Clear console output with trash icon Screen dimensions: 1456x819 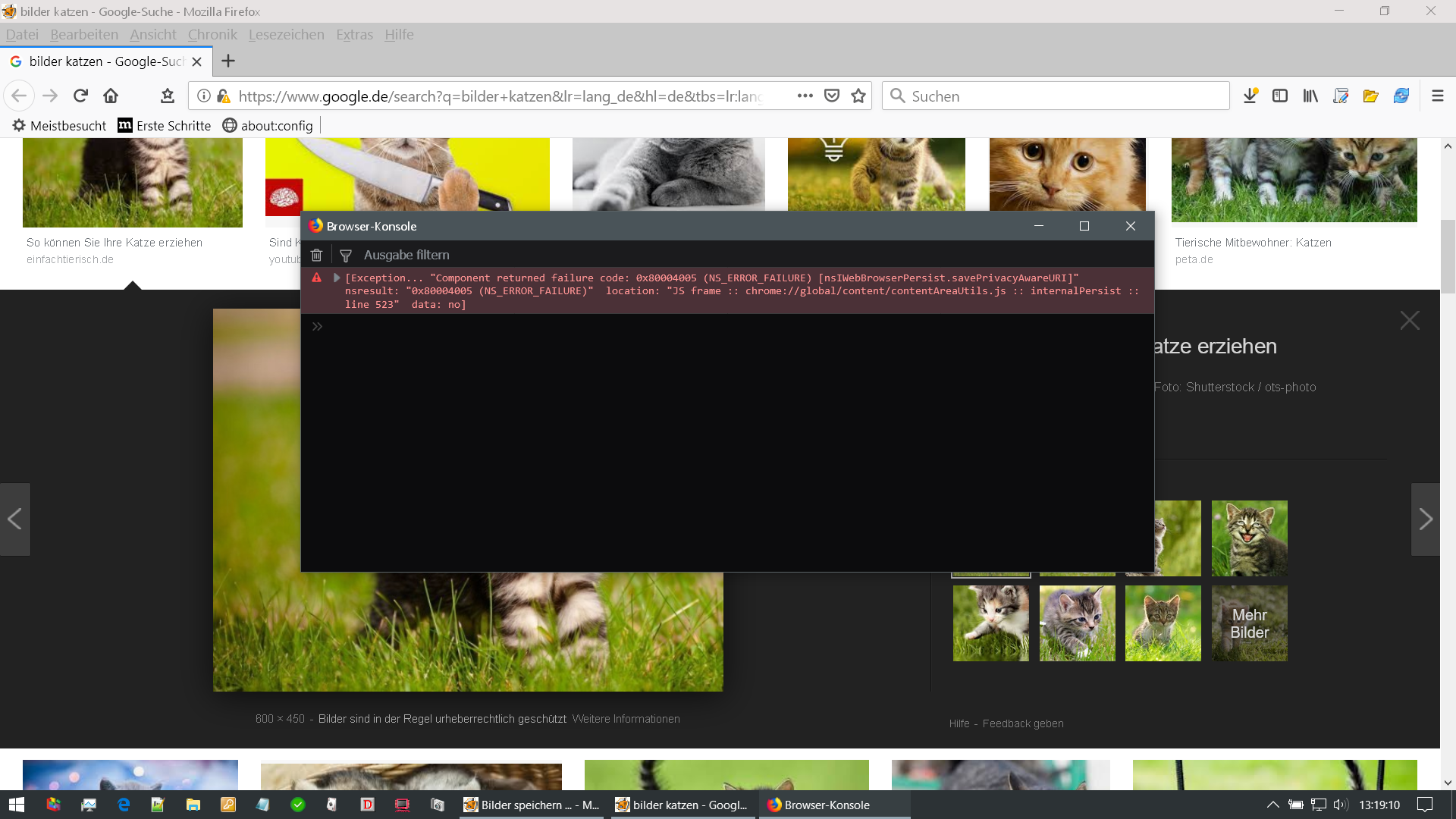pyautogui.click(x=316, y=256)
